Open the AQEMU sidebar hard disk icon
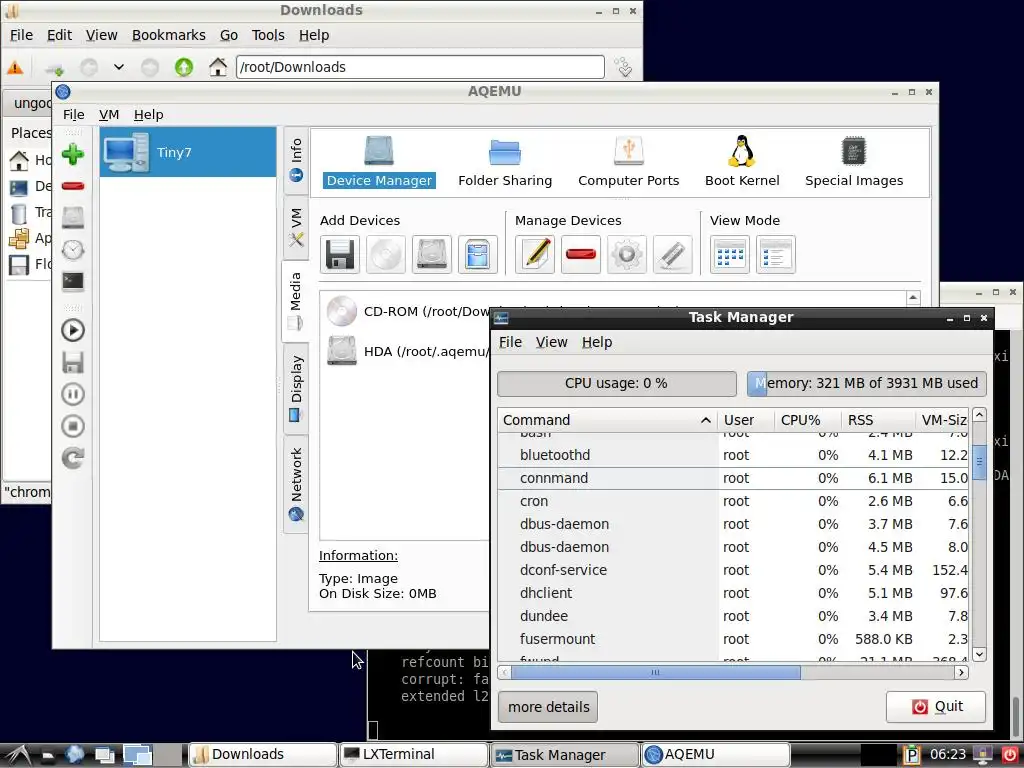 [x=72, y=217]
